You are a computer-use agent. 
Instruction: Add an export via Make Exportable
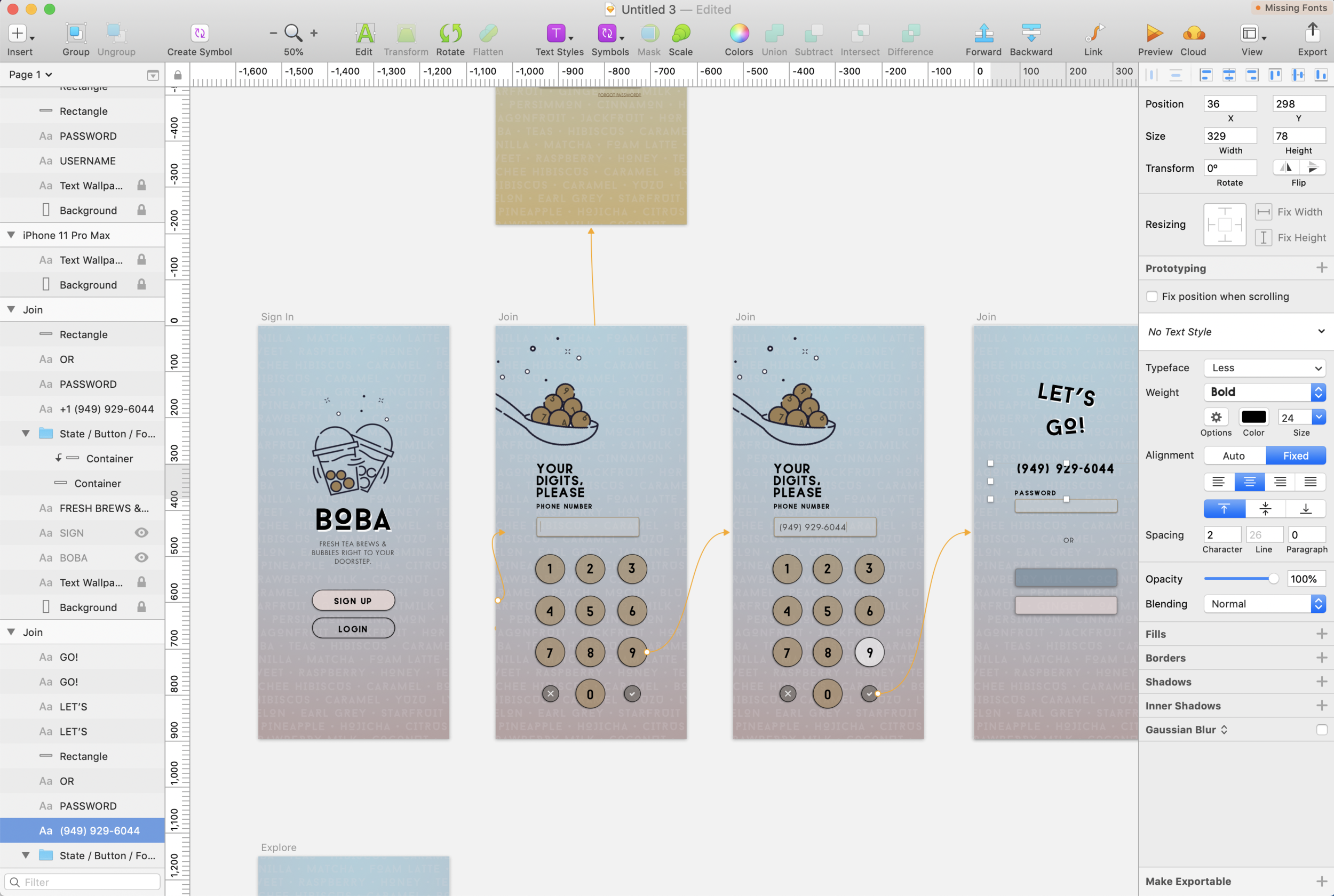[x=1321, y=881]
